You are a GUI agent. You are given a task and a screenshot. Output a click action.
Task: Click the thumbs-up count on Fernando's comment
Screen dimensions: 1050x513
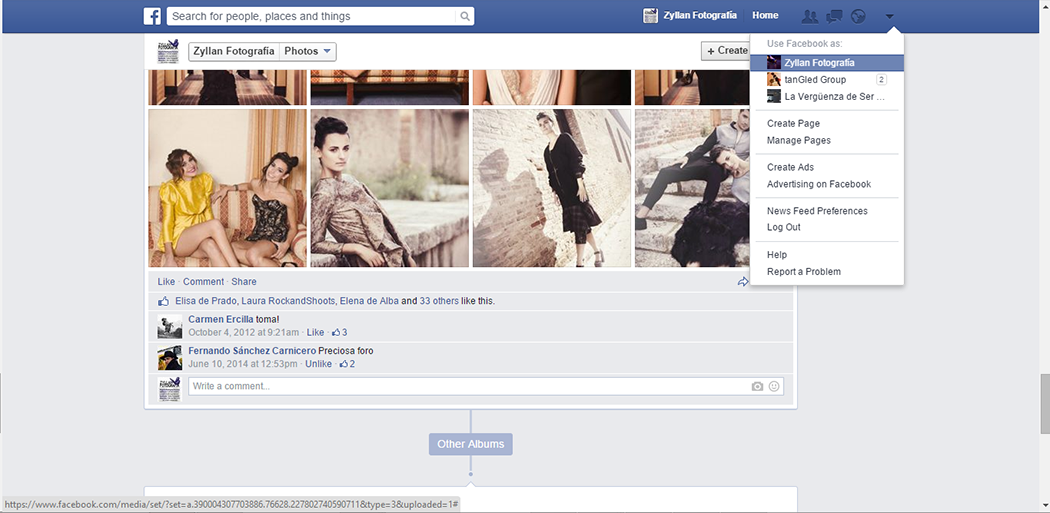tap(347, 364)
